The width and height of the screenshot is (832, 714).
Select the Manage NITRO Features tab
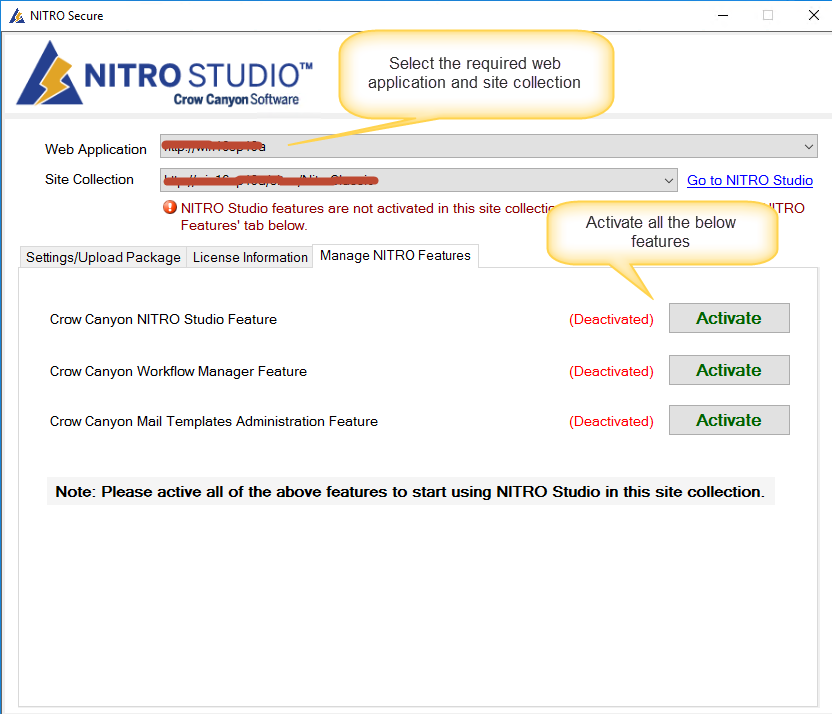point(396,255)
